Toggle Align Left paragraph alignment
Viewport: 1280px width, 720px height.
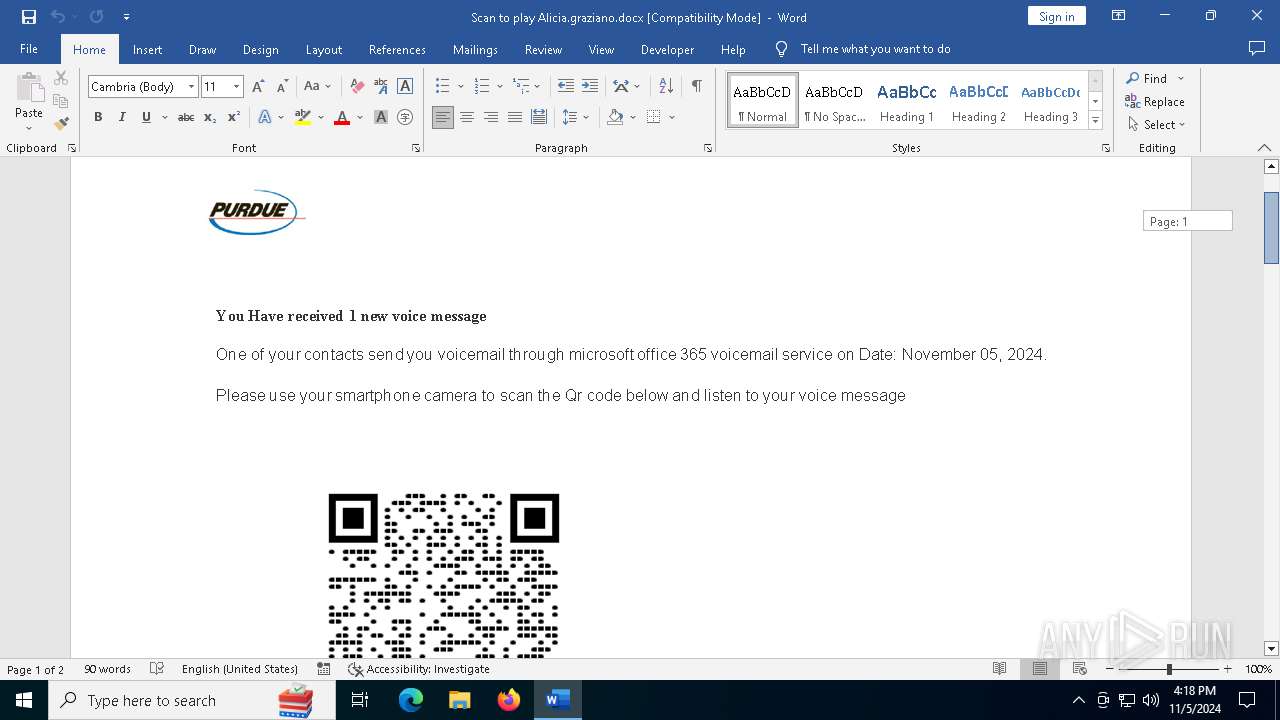pyautogui.click(x=443, y=117)
